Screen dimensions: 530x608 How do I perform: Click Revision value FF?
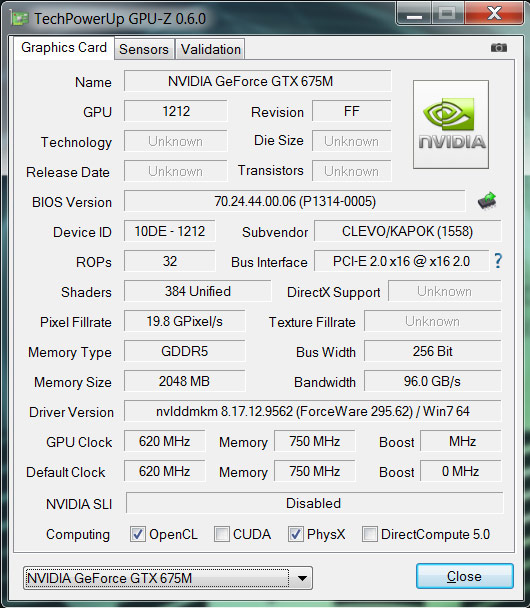(352, 111)
